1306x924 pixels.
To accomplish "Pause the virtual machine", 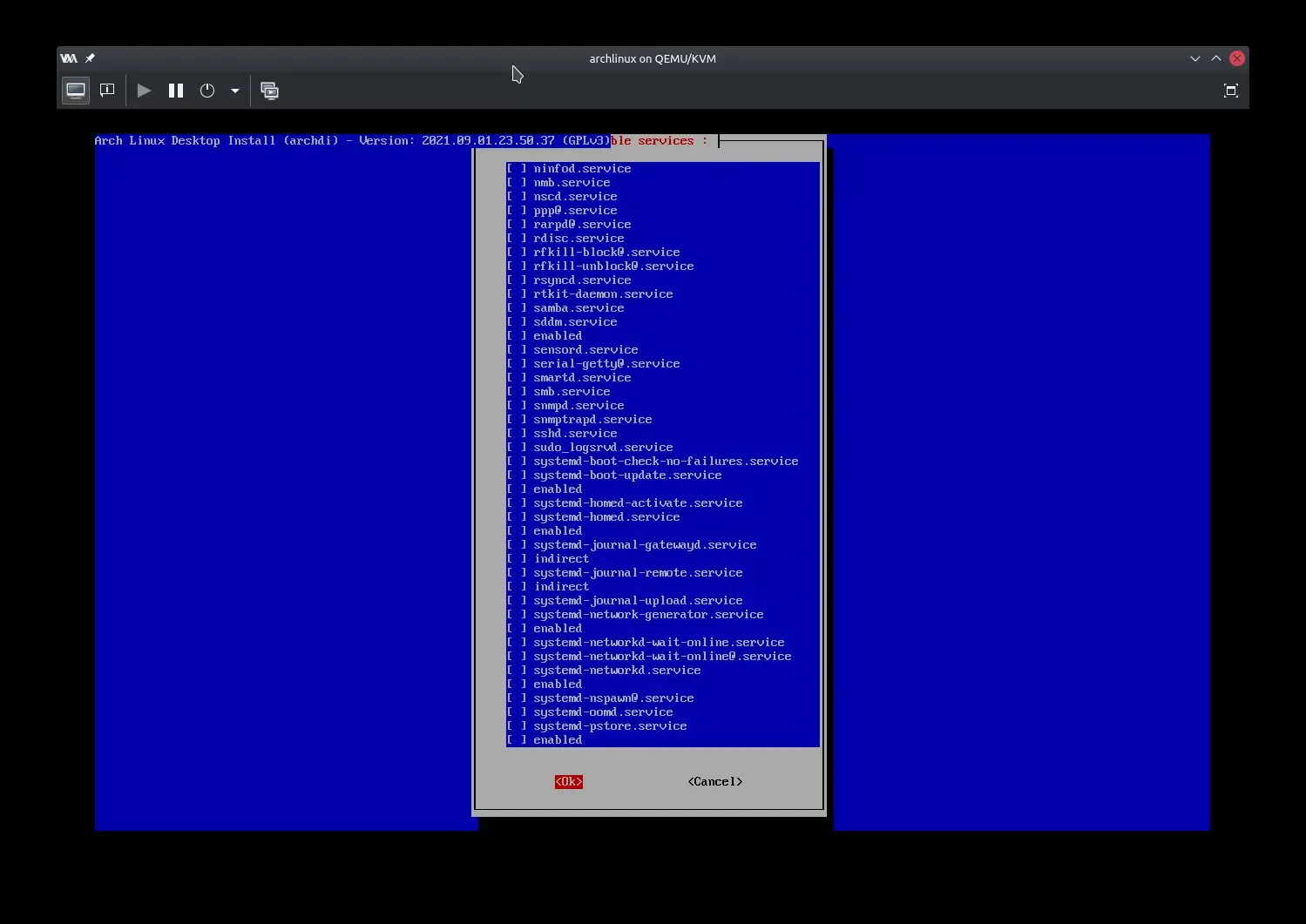I will pos(176,91).
